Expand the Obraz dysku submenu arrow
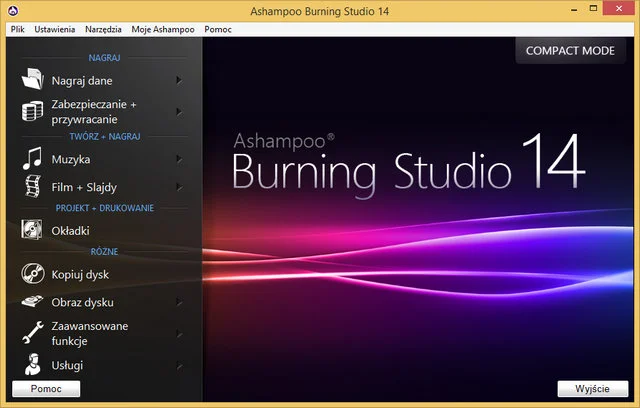Screen dimensions: 640x408 (x=179, y=302)
